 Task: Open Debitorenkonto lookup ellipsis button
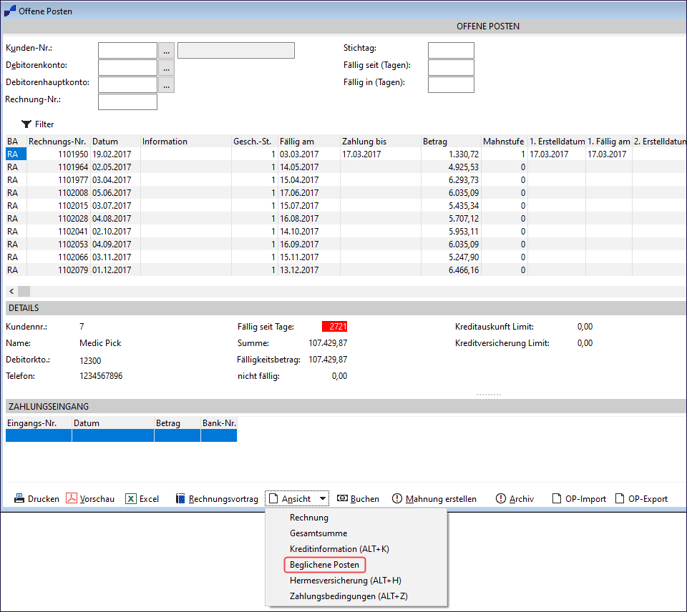(x=166, y=67)
